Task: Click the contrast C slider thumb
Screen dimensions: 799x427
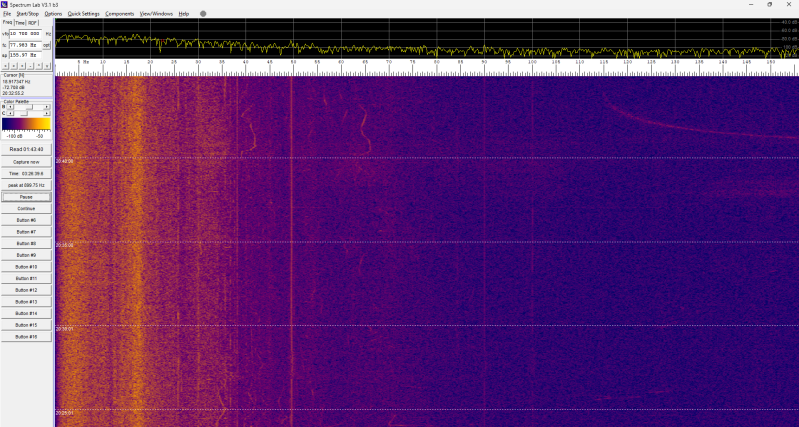Action: pyautogui.click(x=24, y=113)
